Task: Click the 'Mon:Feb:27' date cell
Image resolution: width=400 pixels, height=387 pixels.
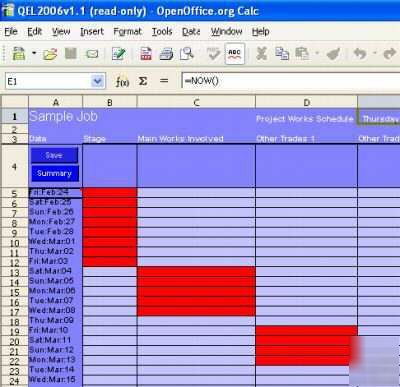Action: pos(56,222)
